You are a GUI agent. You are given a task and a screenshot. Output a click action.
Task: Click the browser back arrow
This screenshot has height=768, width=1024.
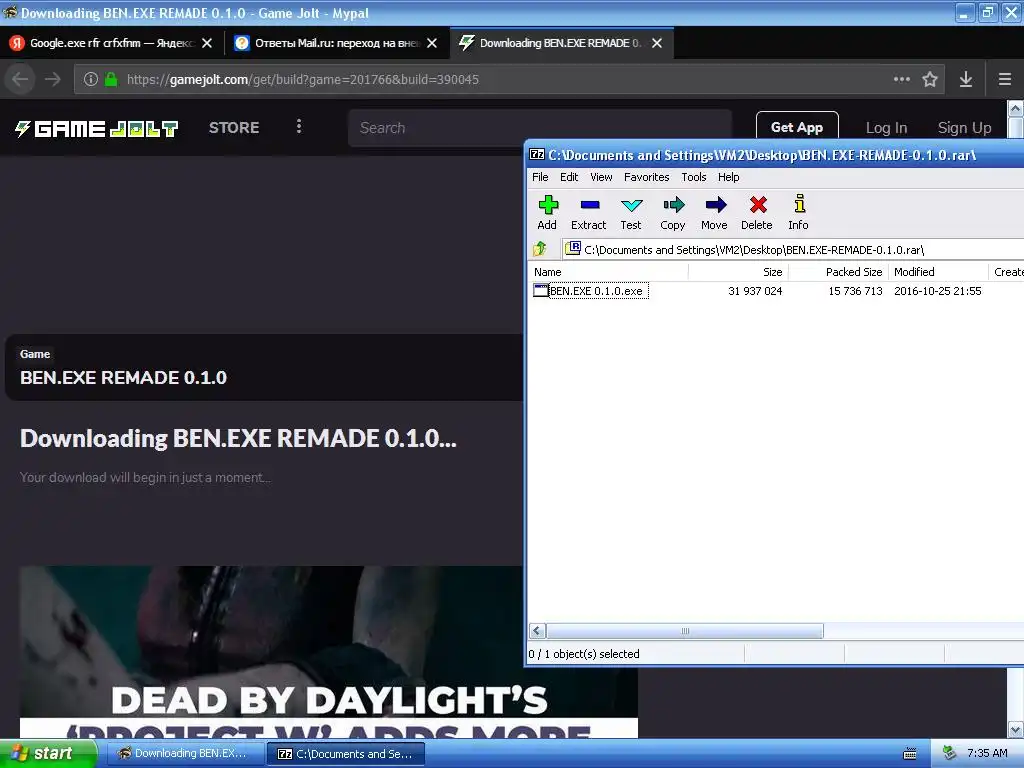20,79
